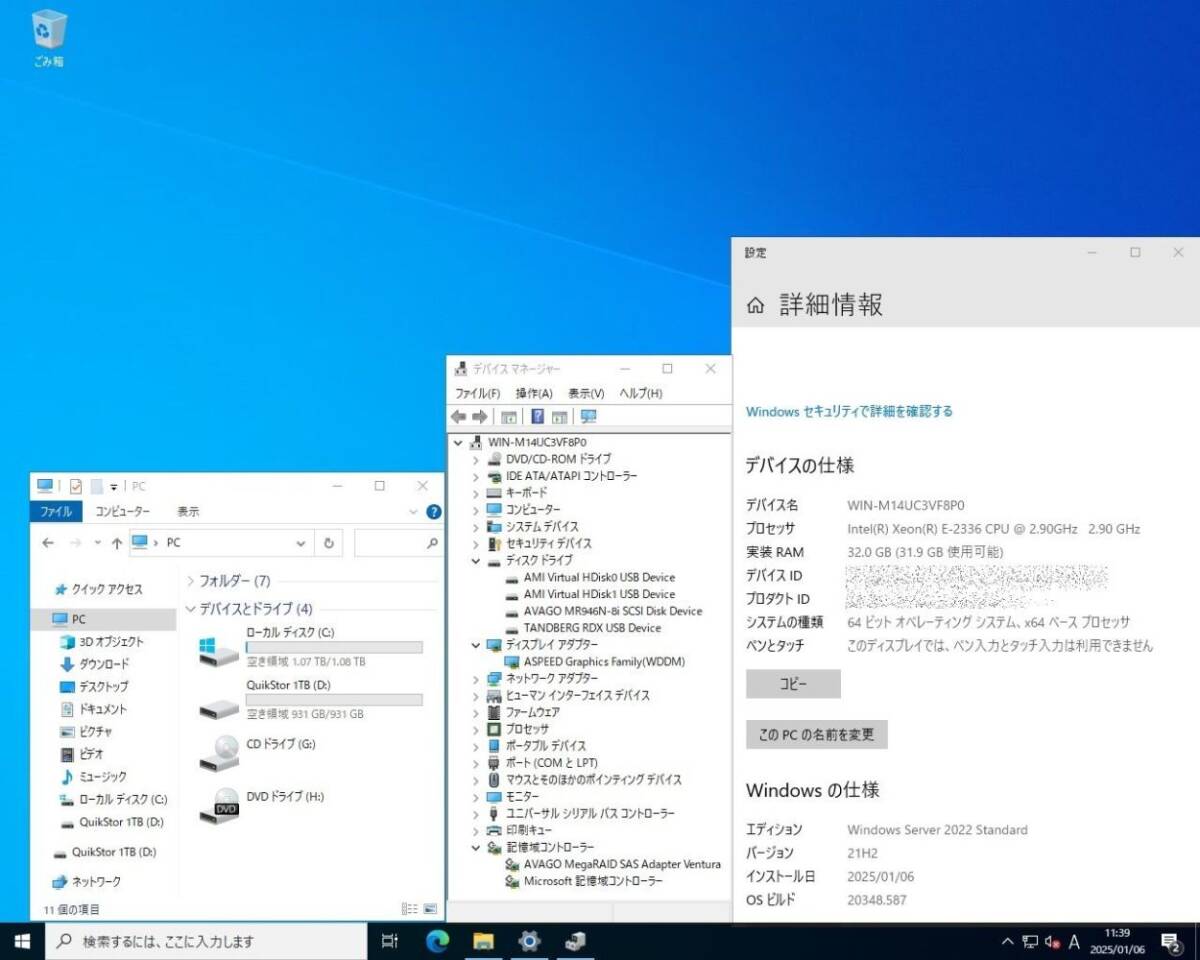Expand the ネットワーク アダプター node
This screenshot has height=960, width=1200.
point(477,678)
